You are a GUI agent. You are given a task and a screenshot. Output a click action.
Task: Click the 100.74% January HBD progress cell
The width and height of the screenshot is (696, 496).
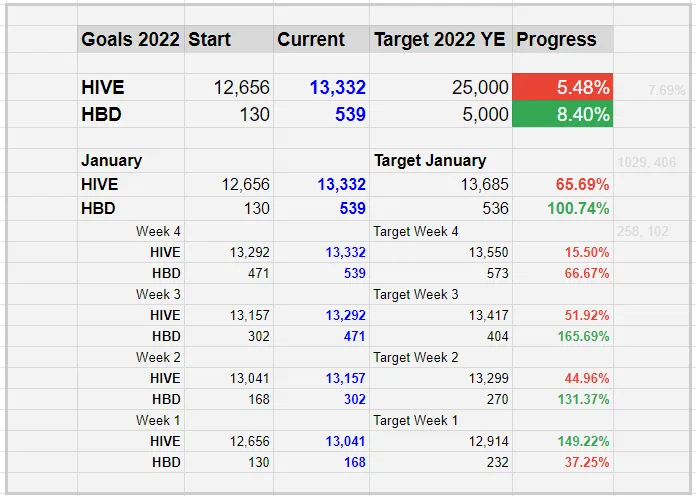[x=563, y=208]
